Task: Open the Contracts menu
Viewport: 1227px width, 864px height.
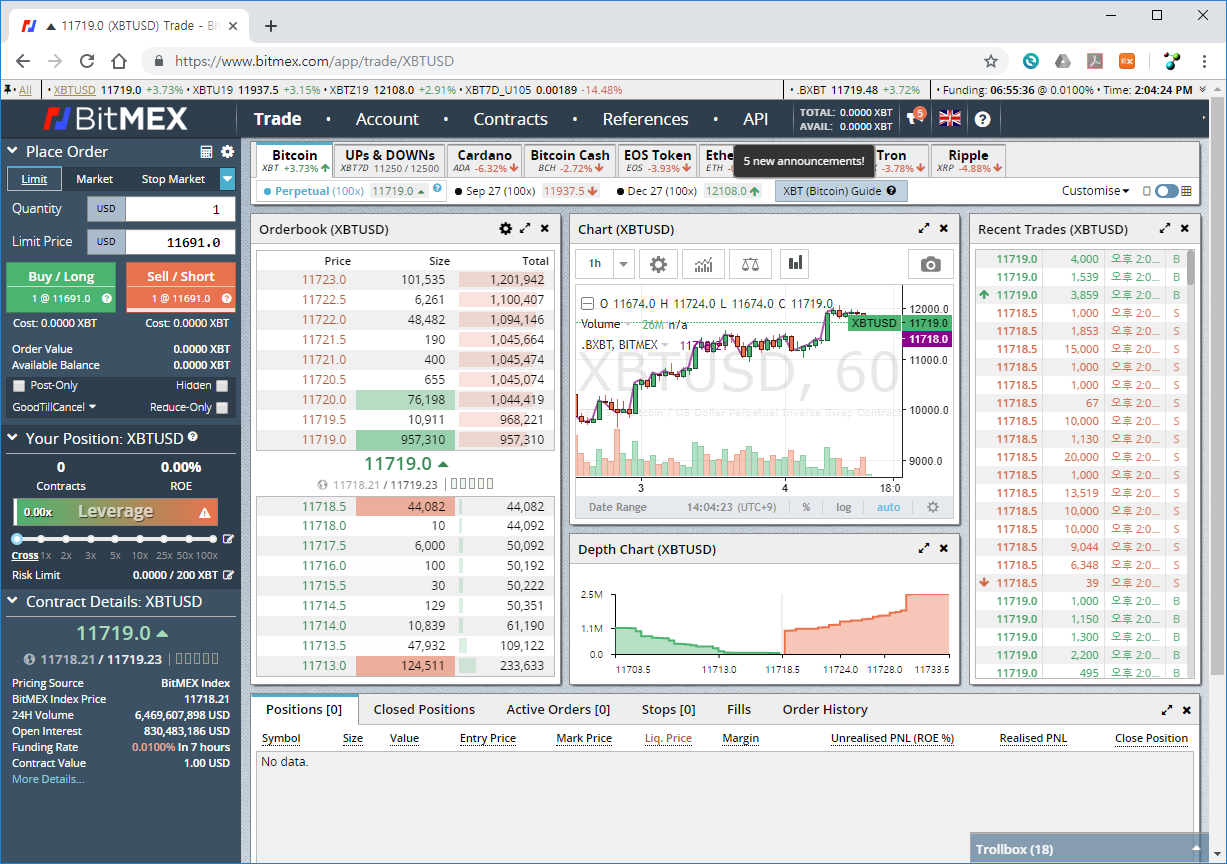Action: (510, 119)
